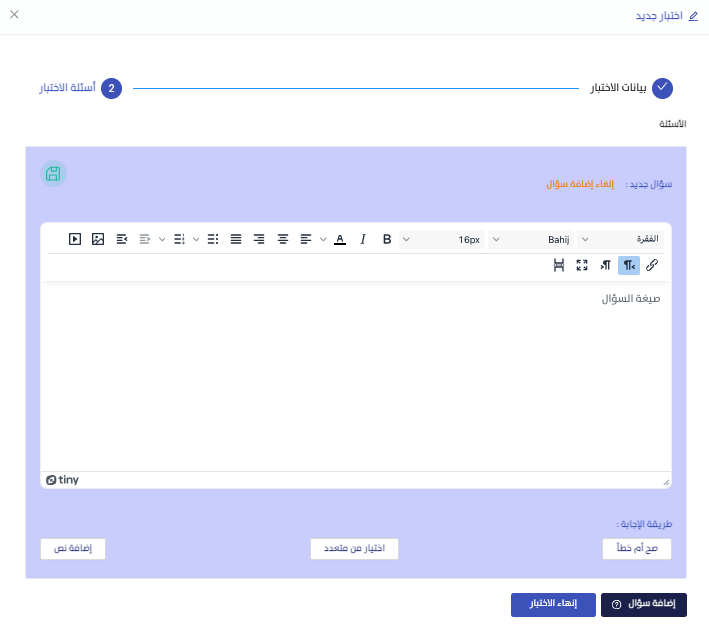Click the green save icon
Image resolution: width=709 pixels, height=637 pixels.
pos(53,174)
